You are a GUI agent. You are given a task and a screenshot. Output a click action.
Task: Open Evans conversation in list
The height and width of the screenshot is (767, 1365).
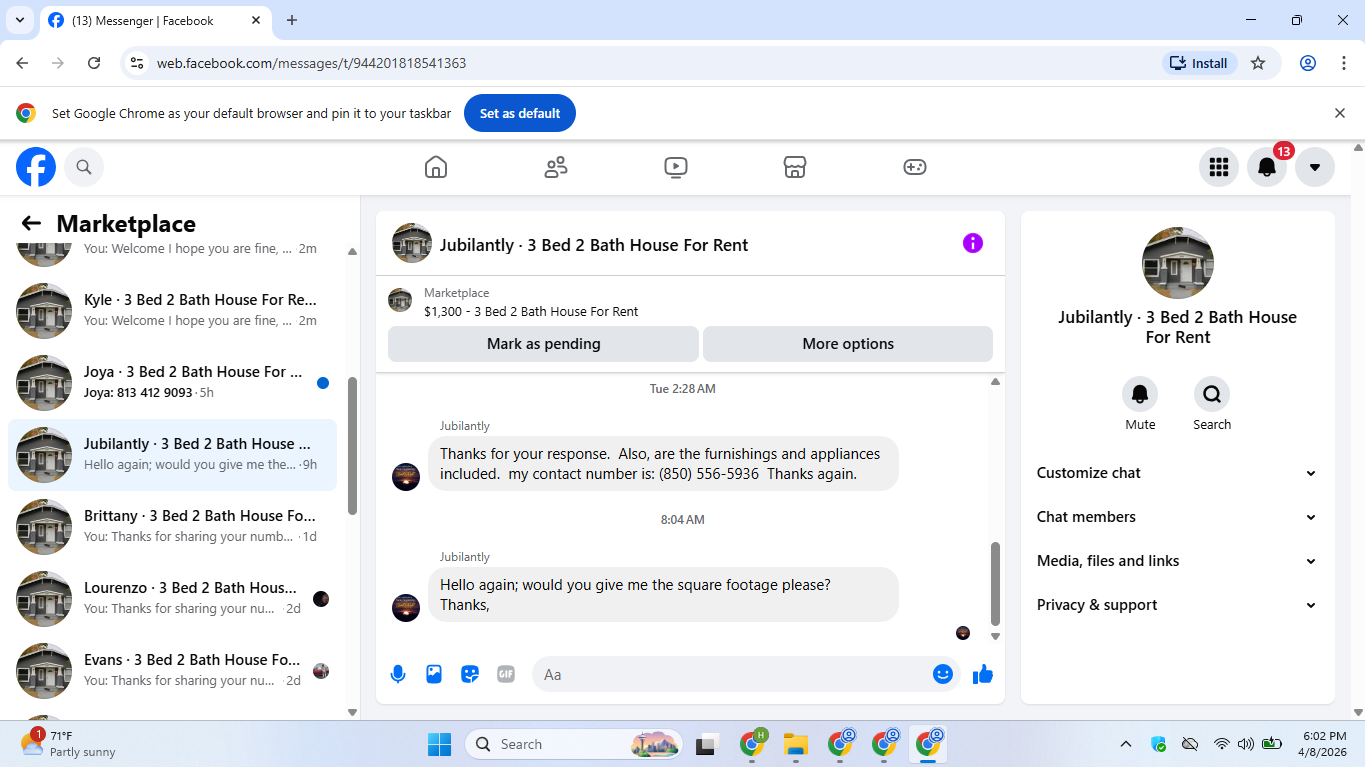[x=172, y=671]
